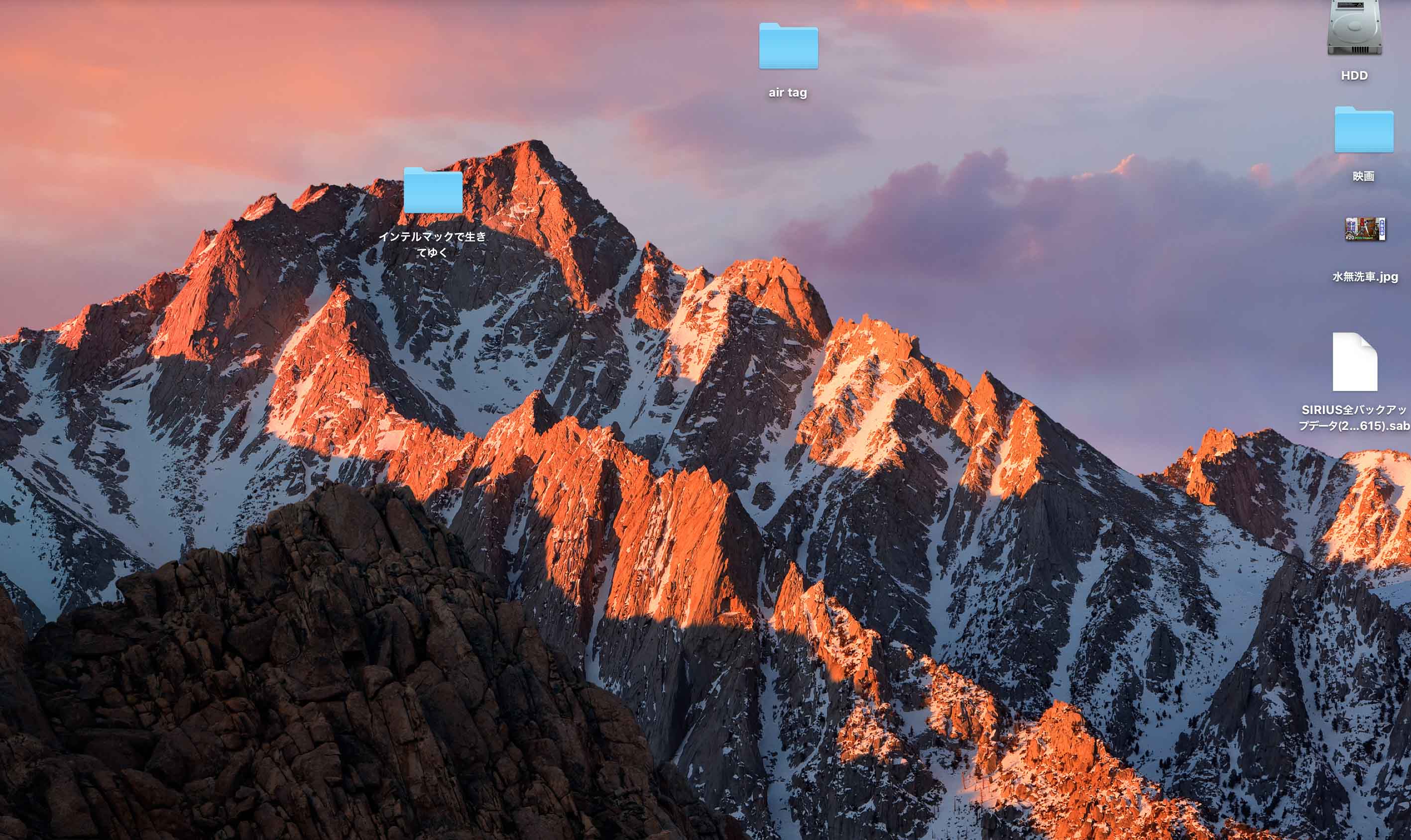Click the 水無洗車.jpg image thumbnail
1411x840 pixels.
(1365, 229)
